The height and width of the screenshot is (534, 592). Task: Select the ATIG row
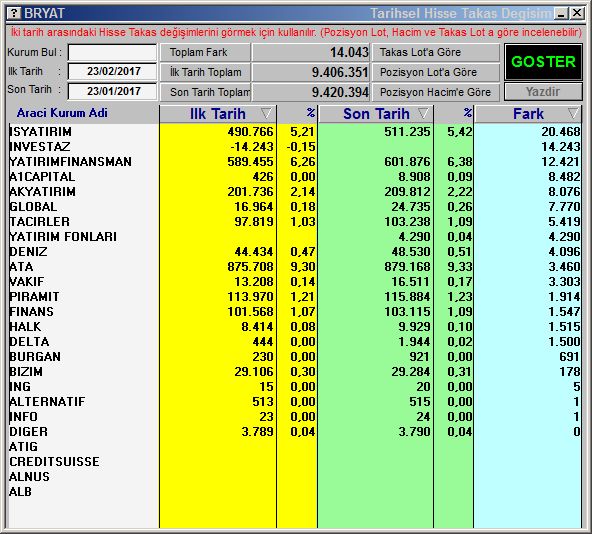coord(294,447)
